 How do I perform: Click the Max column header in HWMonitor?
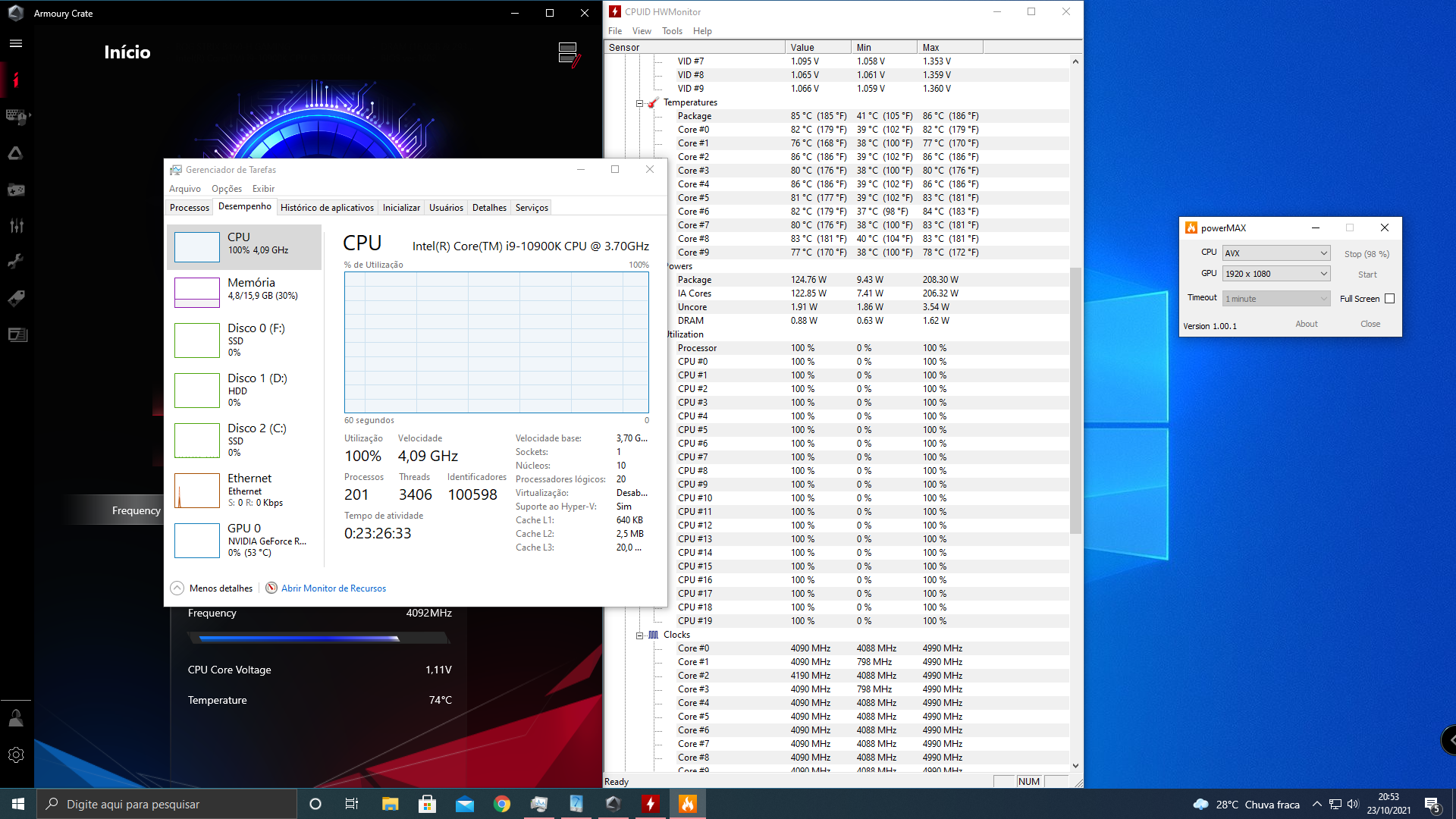(x=950, y=47)
